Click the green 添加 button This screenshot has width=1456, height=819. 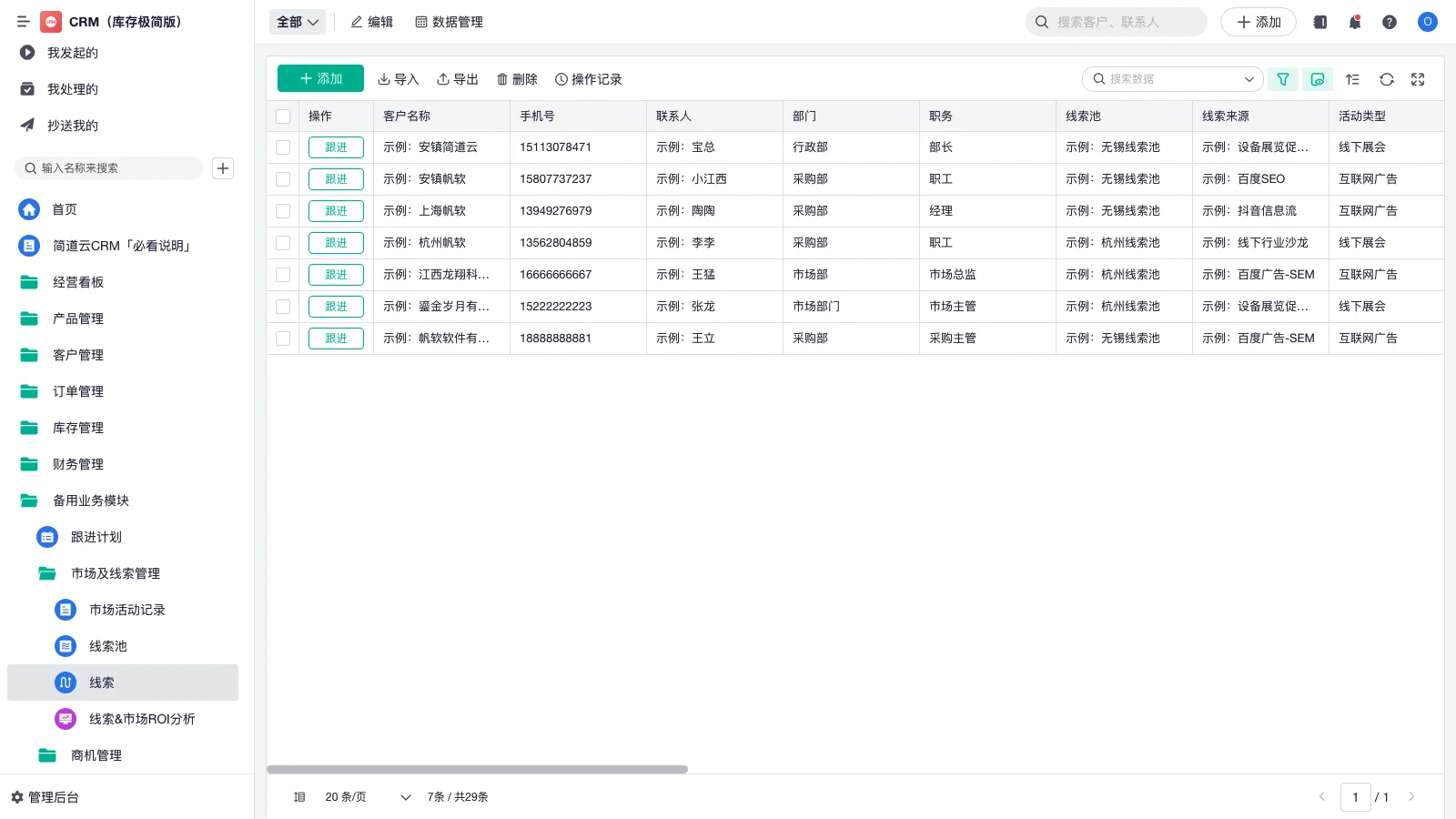(319, 78)
